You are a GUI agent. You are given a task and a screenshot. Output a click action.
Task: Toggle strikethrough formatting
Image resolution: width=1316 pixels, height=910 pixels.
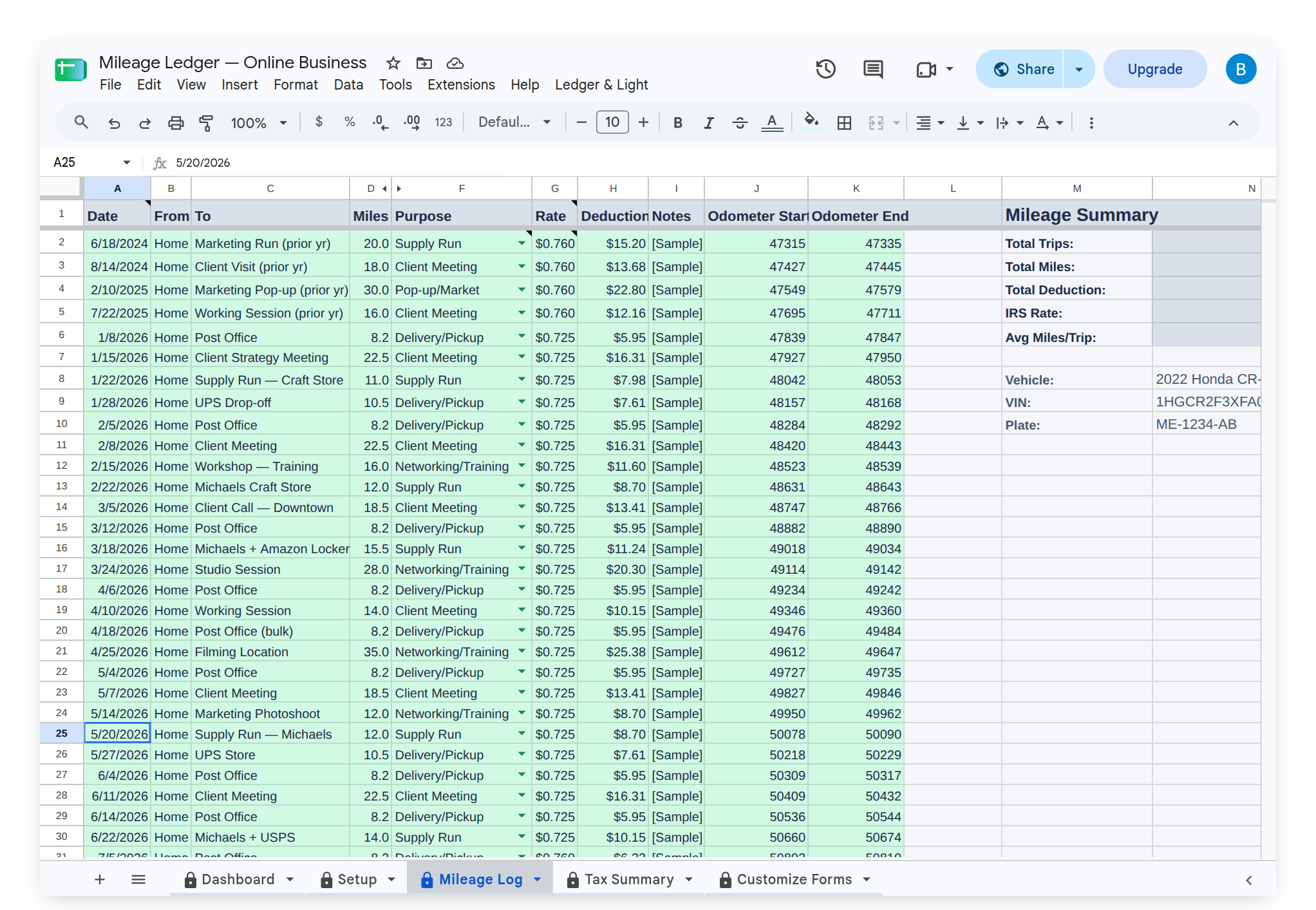[740, 122]
